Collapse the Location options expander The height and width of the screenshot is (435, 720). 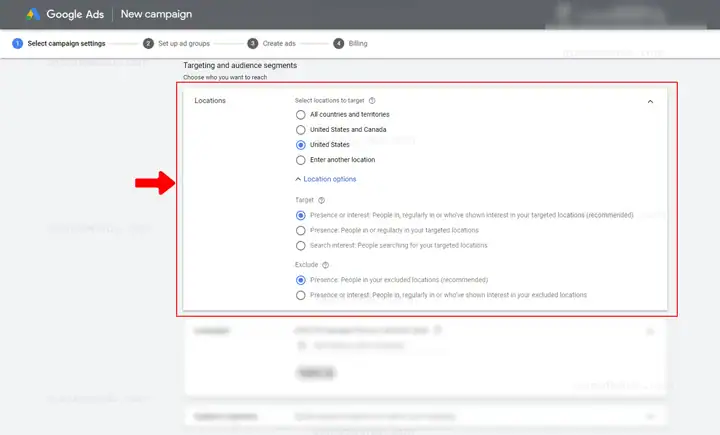pos(326,179)
